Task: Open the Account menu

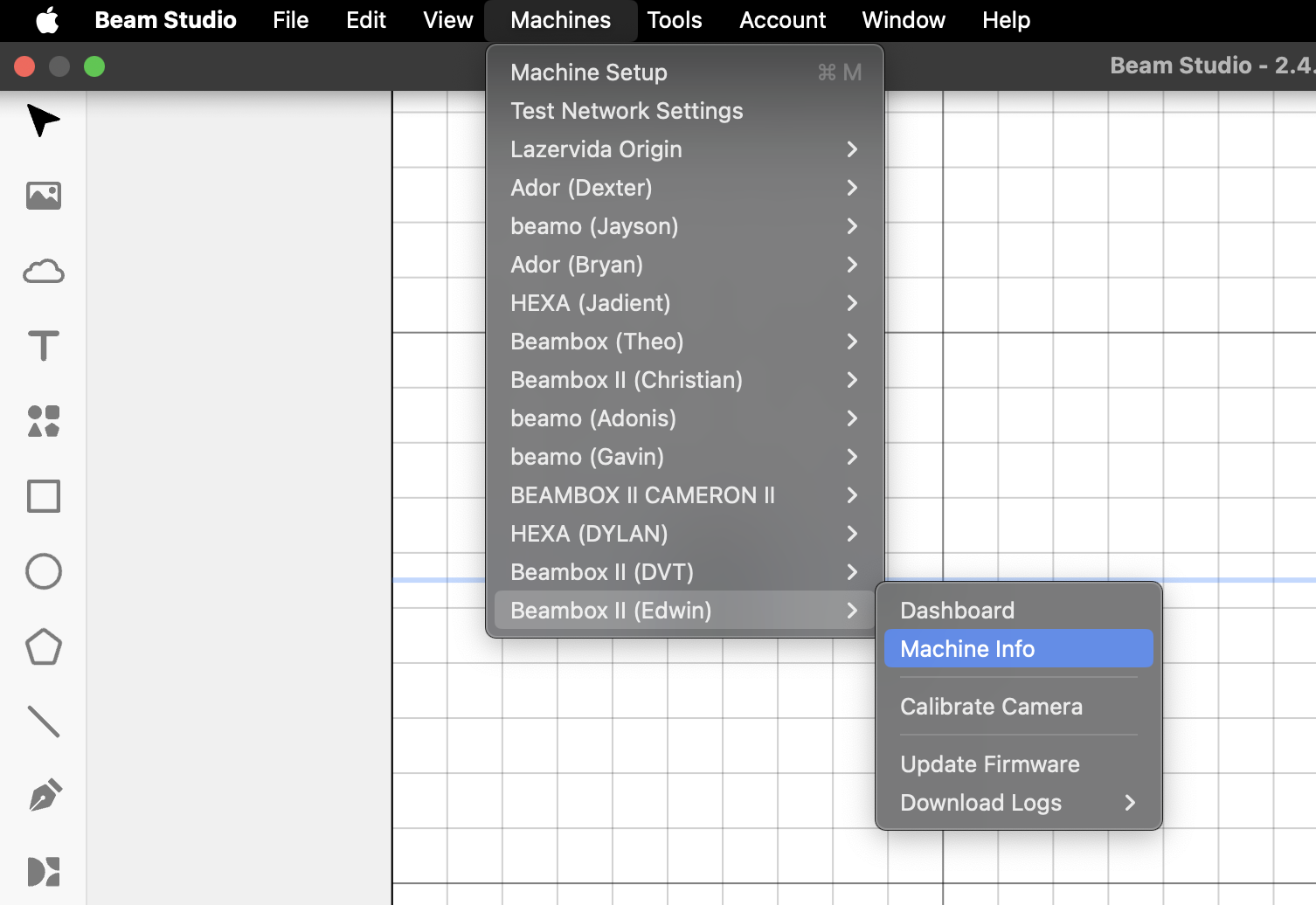Action: pos(782,20)
